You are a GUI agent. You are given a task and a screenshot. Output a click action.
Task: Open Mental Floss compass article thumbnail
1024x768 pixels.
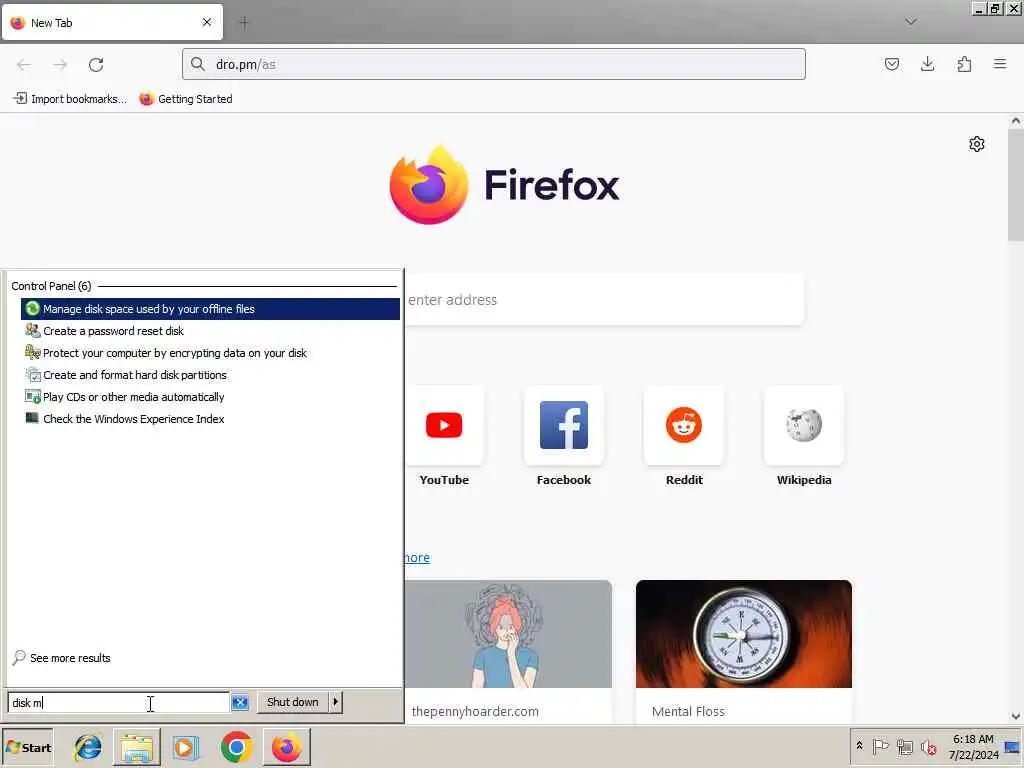[x=744, y=633]
